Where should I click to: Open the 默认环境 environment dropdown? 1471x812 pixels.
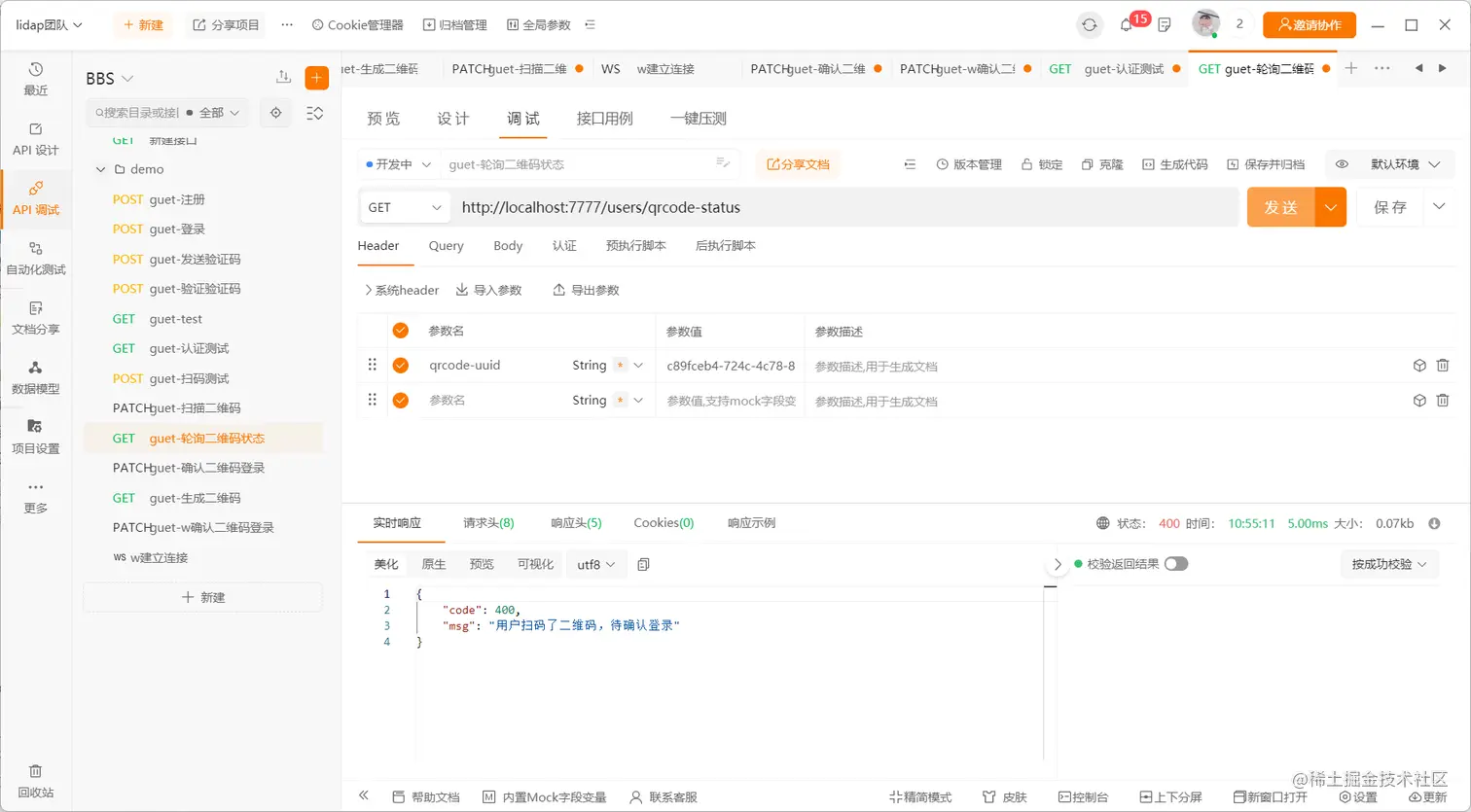(1406, 164)
